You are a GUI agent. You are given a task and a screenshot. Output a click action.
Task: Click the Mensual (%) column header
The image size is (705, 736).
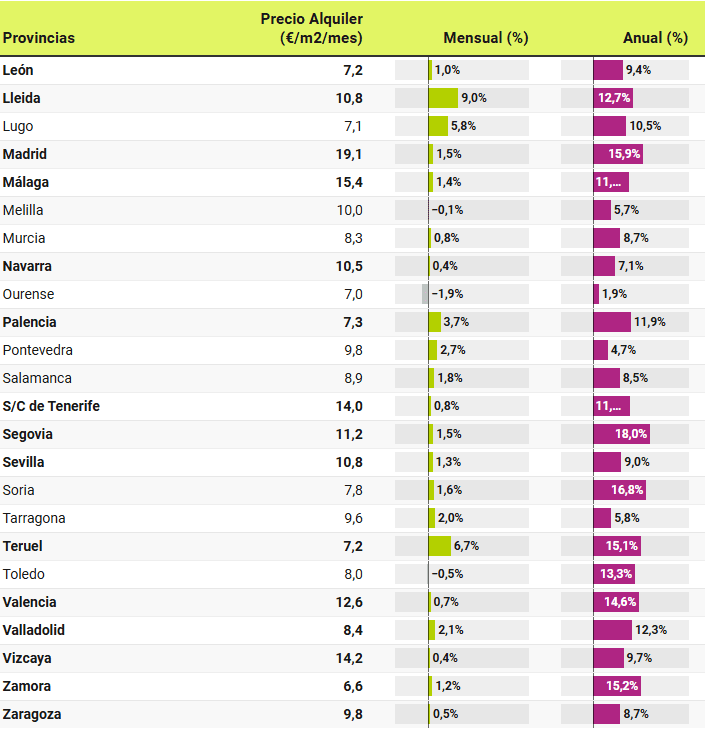click(485, 38)
